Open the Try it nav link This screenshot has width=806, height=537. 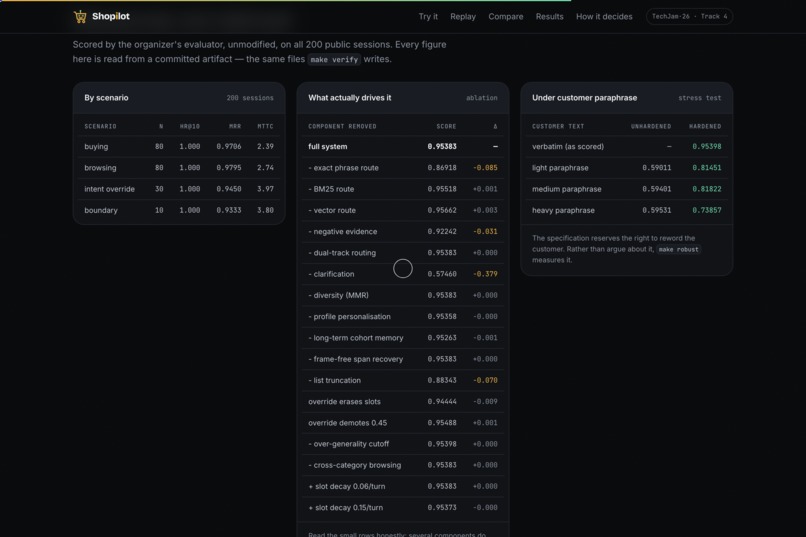(428, 16)
